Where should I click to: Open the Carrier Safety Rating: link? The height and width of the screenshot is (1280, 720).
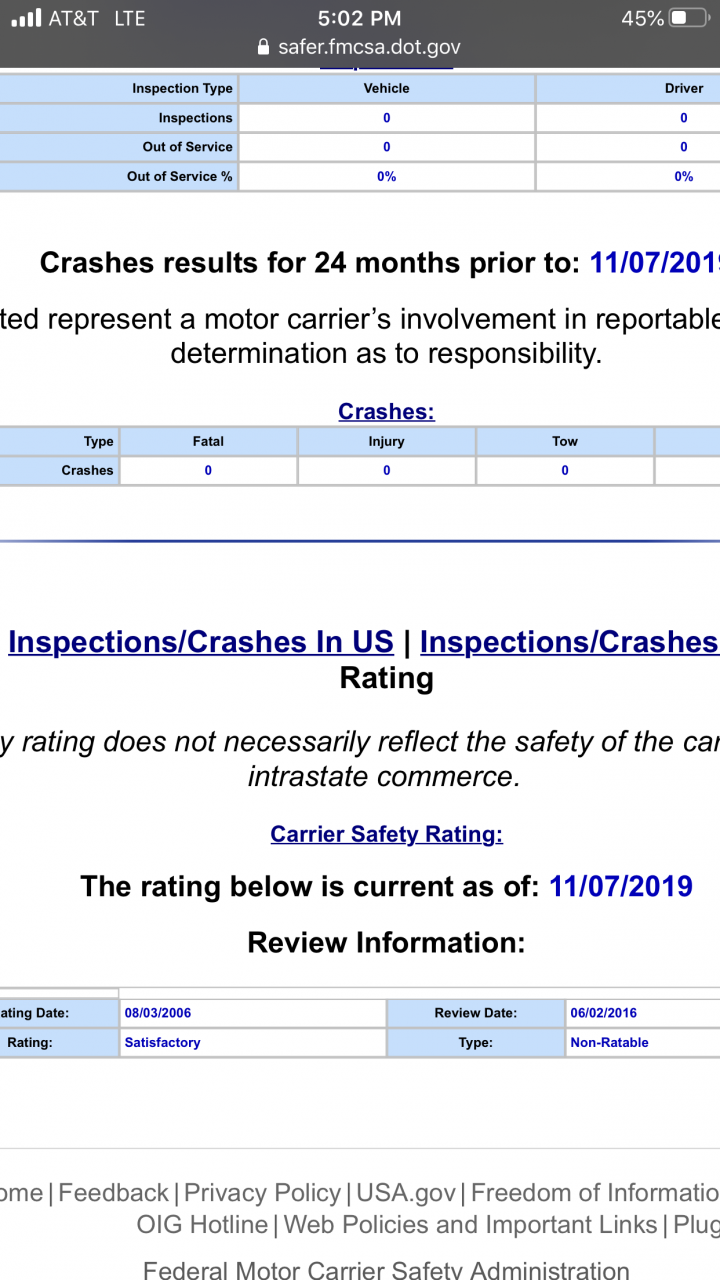click(386, 834)
